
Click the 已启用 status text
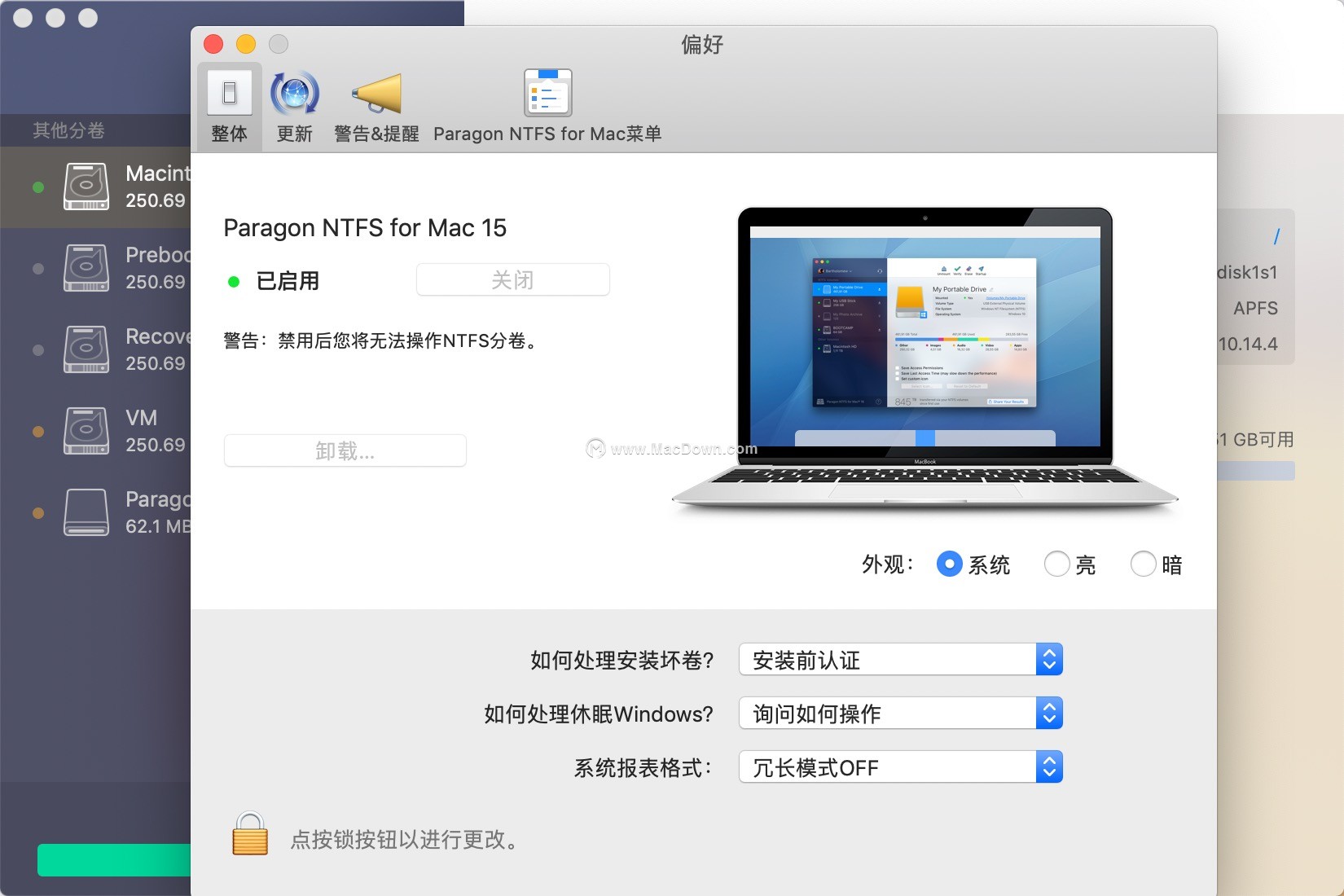[288, 281]
